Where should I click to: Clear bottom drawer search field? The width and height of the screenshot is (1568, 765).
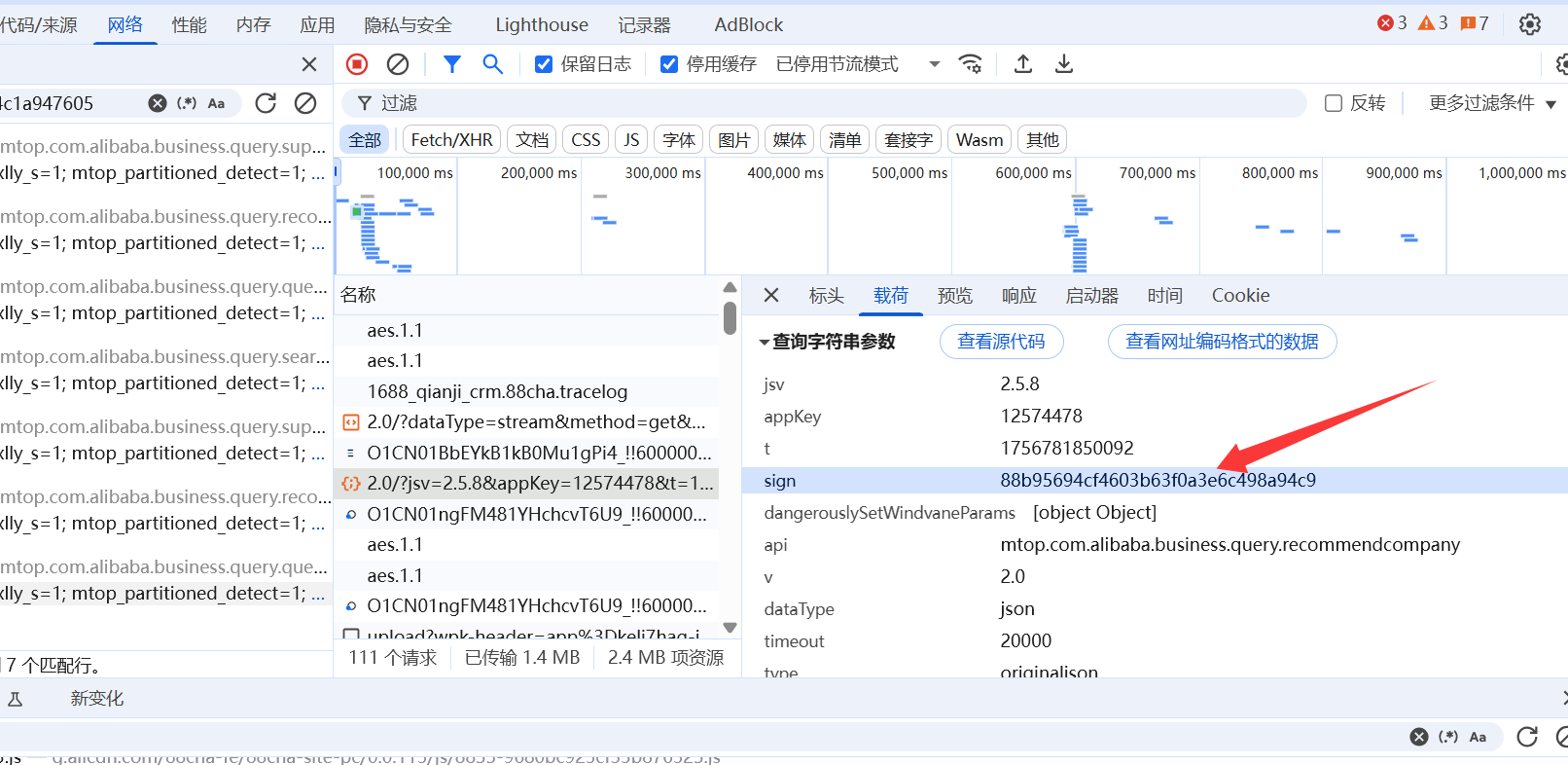coord(1419,737)
